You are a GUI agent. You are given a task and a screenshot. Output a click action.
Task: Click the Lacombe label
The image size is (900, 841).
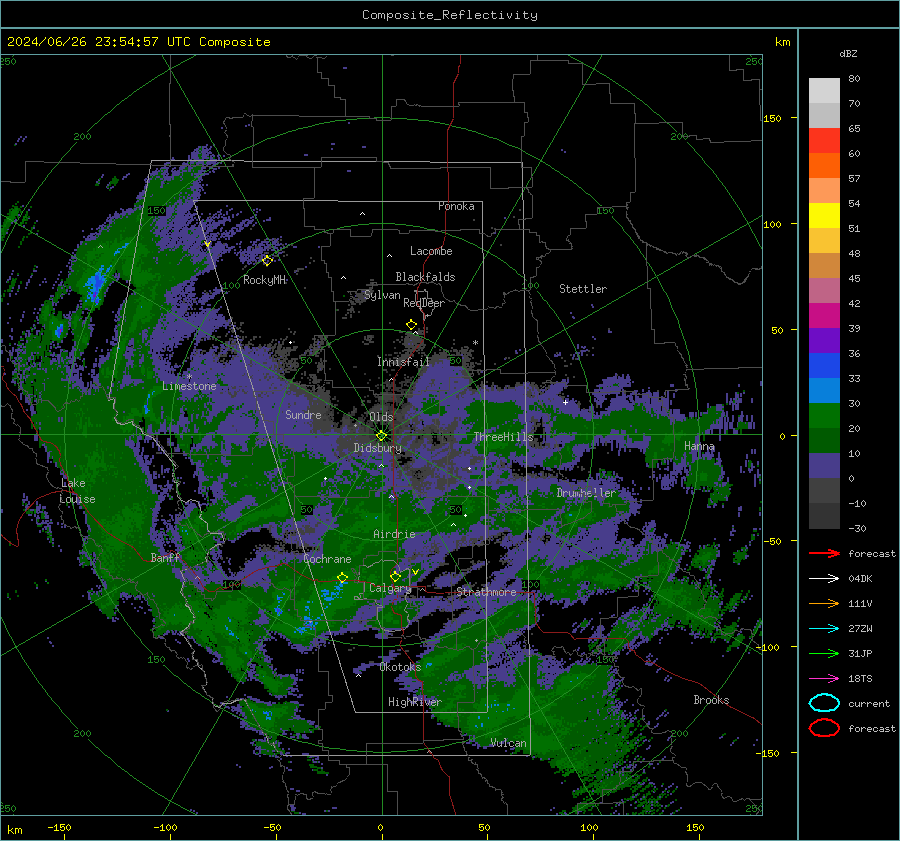tap(431, 251)
